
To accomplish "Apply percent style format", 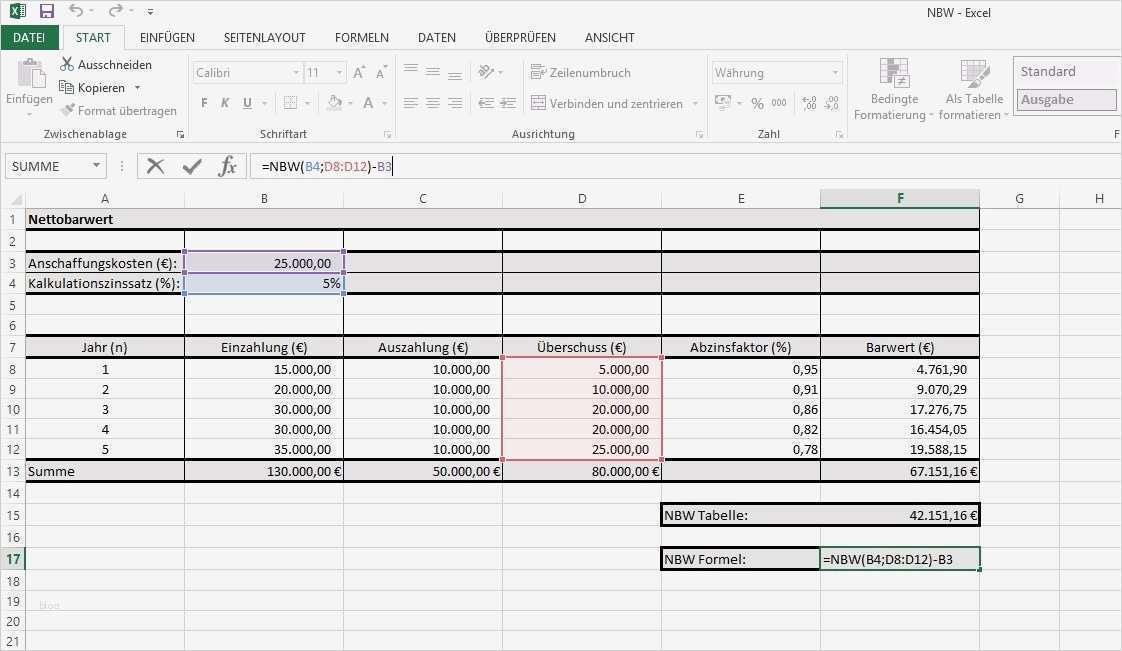I will pyautogui.click(x=757, y=103).
